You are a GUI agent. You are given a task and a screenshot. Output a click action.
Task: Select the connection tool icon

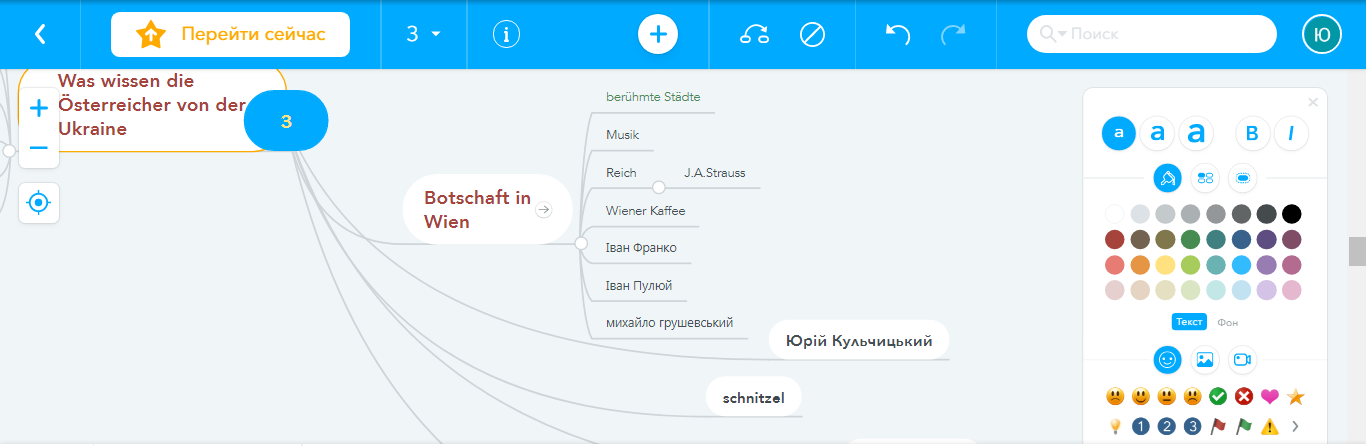[754, 34]
